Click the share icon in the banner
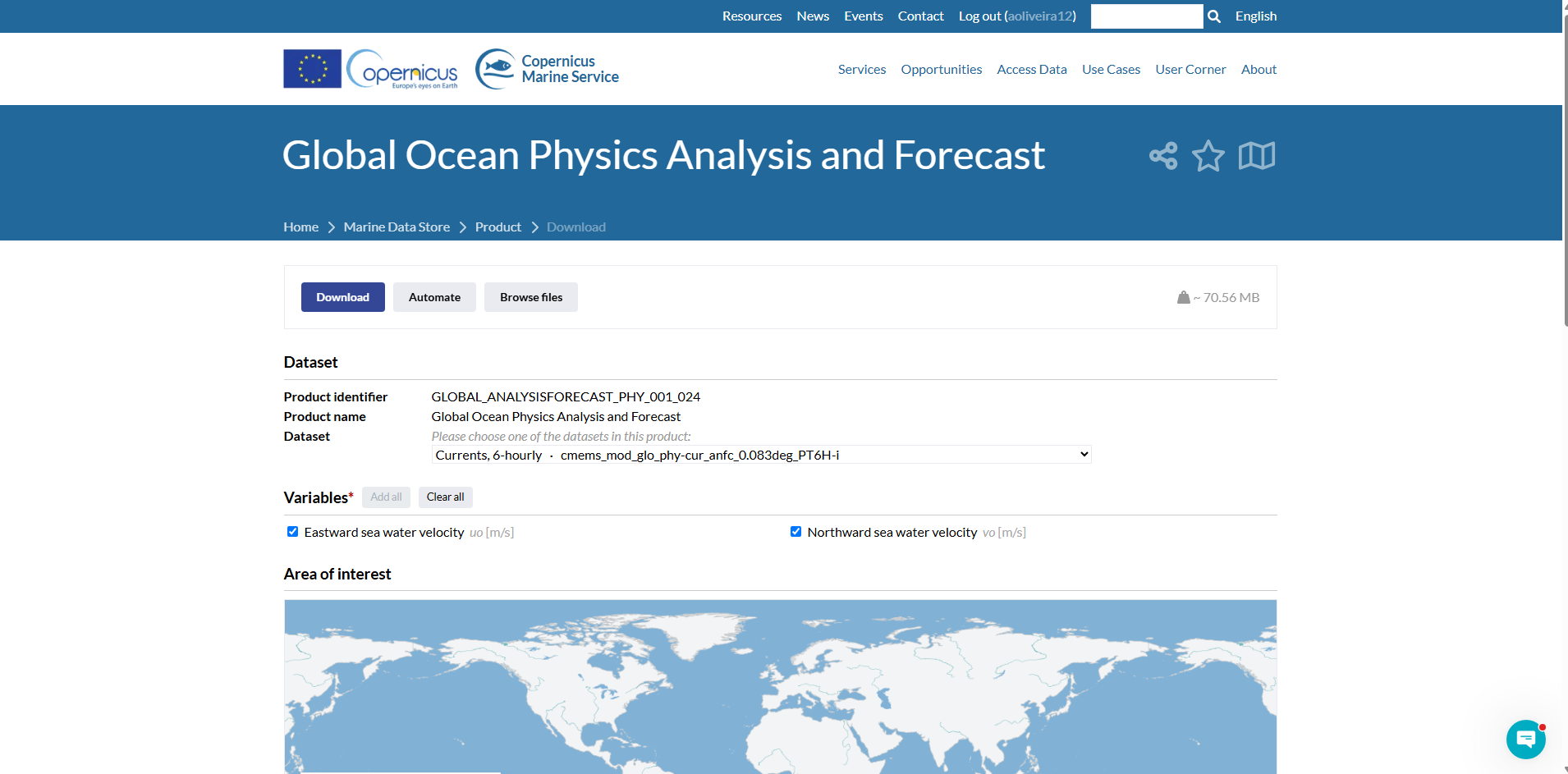 pyautogui.click(x=1163, y=156)
